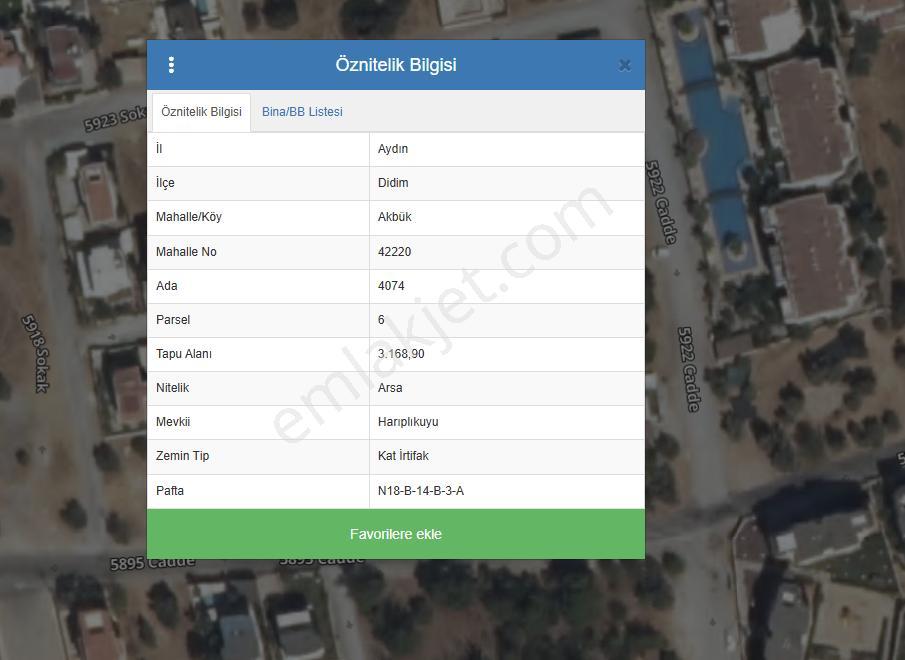The height and width of the screenshot is (660, 905).
Task: Click the Pafta value N18-B-14-B-3-A
Action: click(x=421, y=490)
